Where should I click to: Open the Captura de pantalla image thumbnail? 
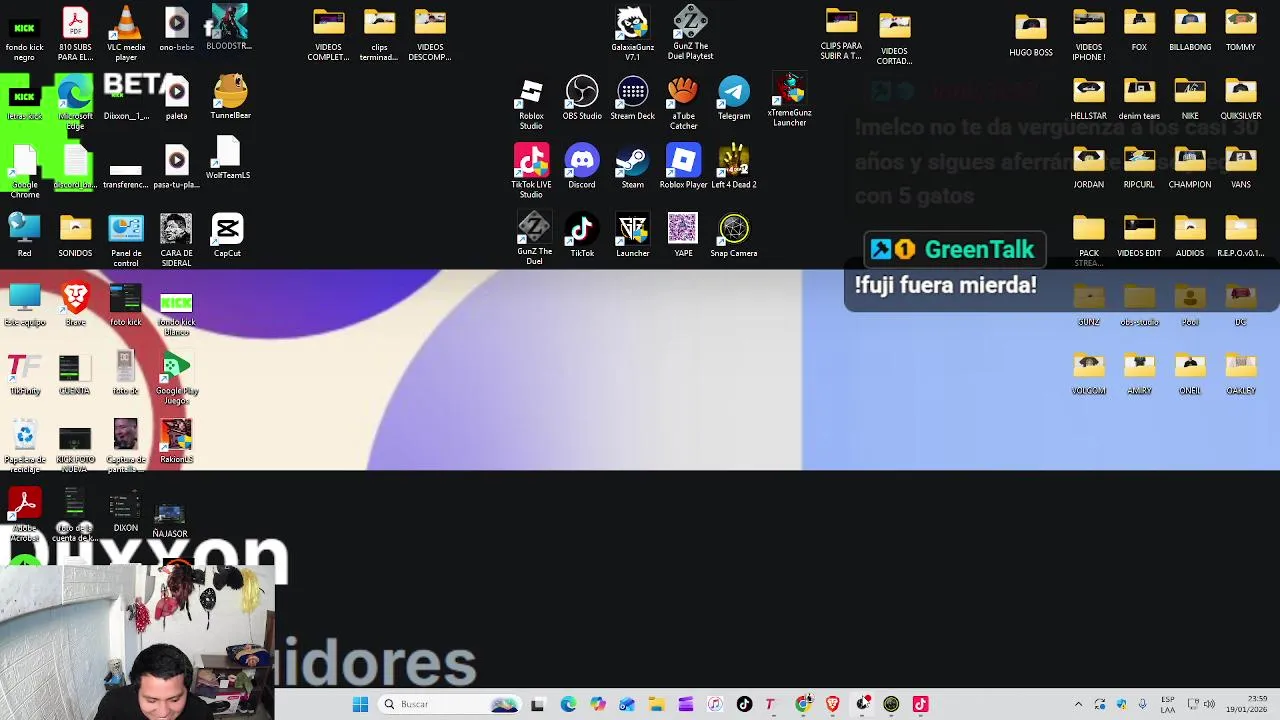click(x=126, y=447)
